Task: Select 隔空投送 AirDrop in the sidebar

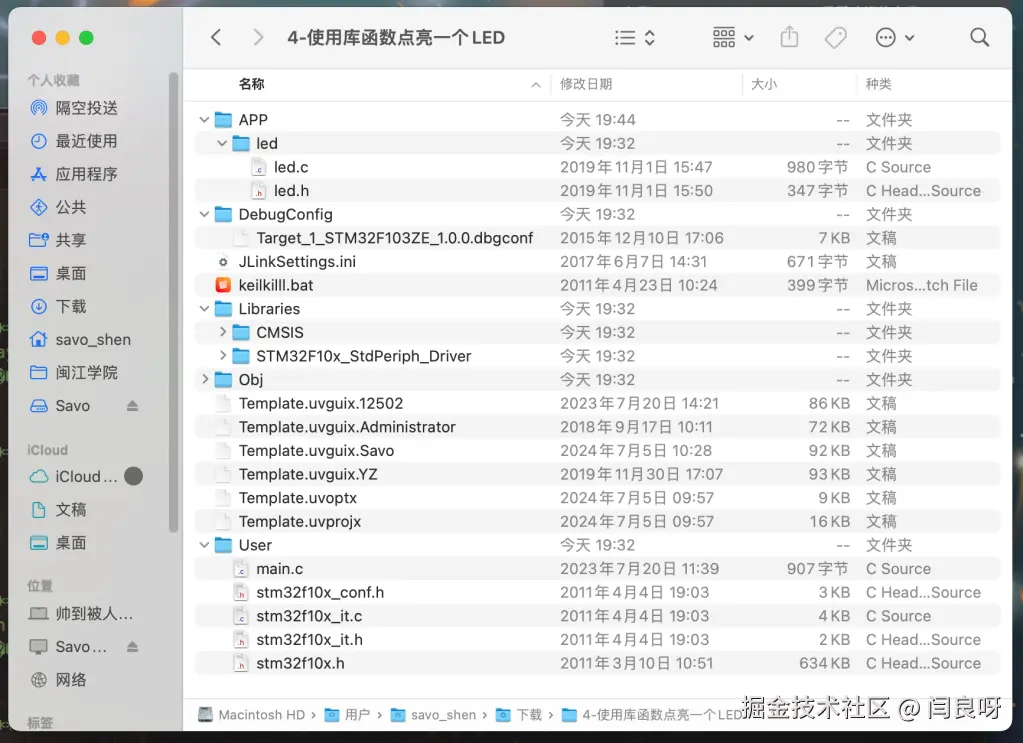Action: pos(80,108)
